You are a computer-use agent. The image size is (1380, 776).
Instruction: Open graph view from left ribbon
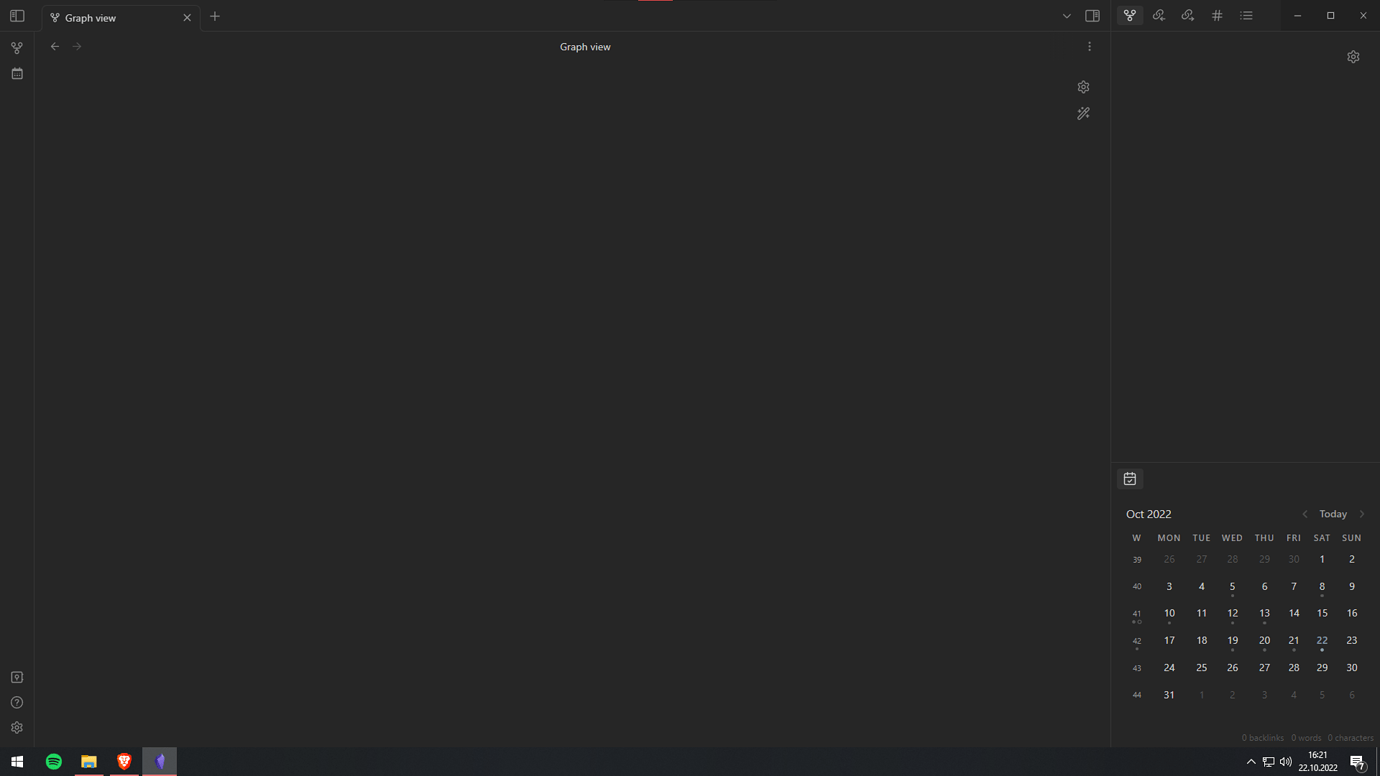[17, 48]
